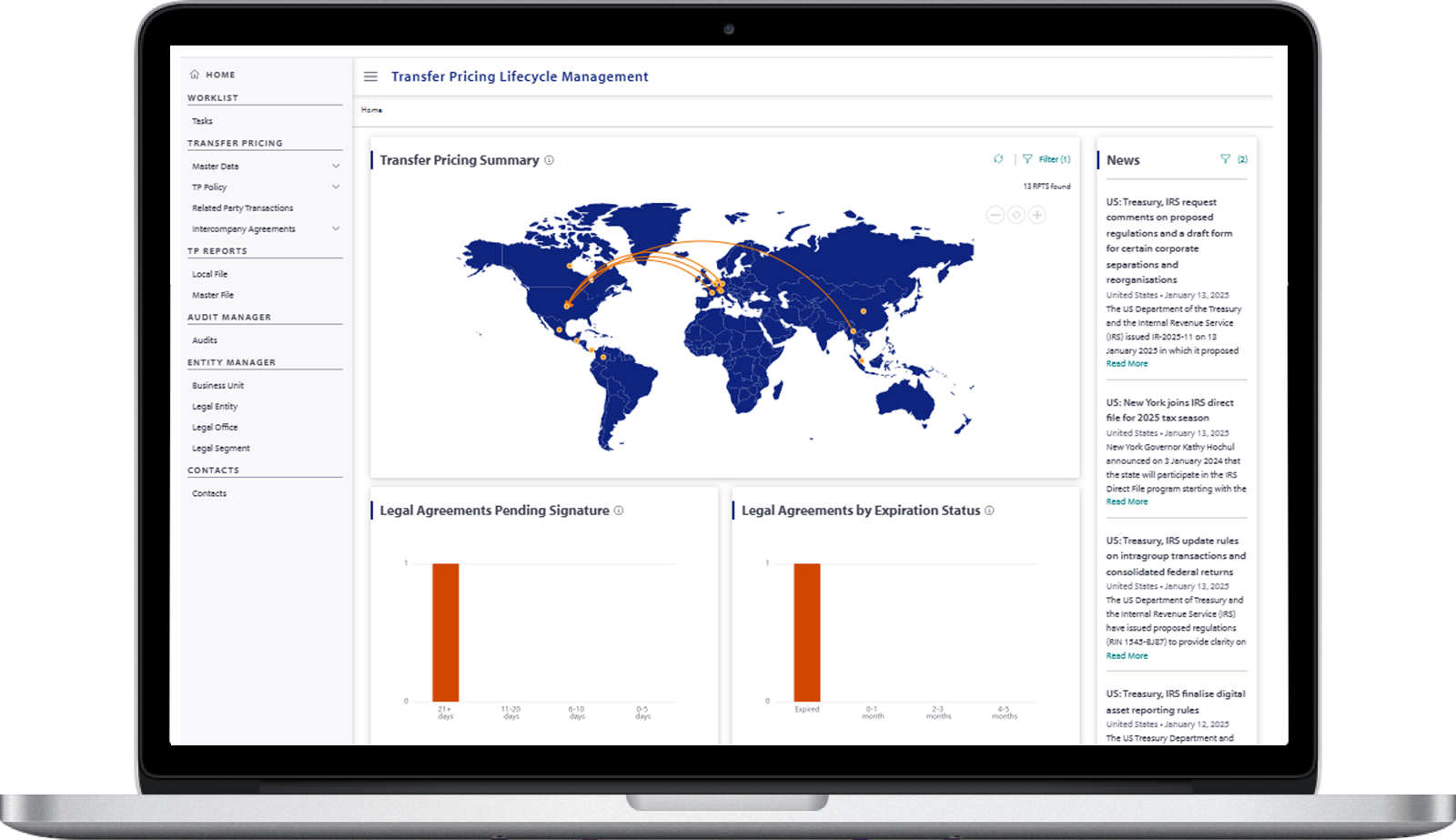Toggle the hamburger navigation menu

tap(370, 76)
